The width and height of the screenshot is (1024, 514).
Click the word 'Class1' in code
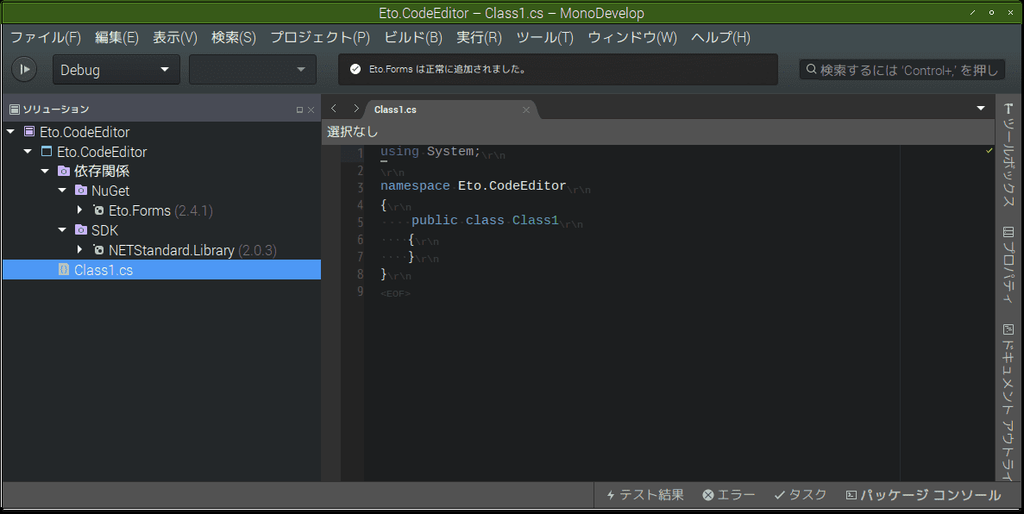coord(535,220)
